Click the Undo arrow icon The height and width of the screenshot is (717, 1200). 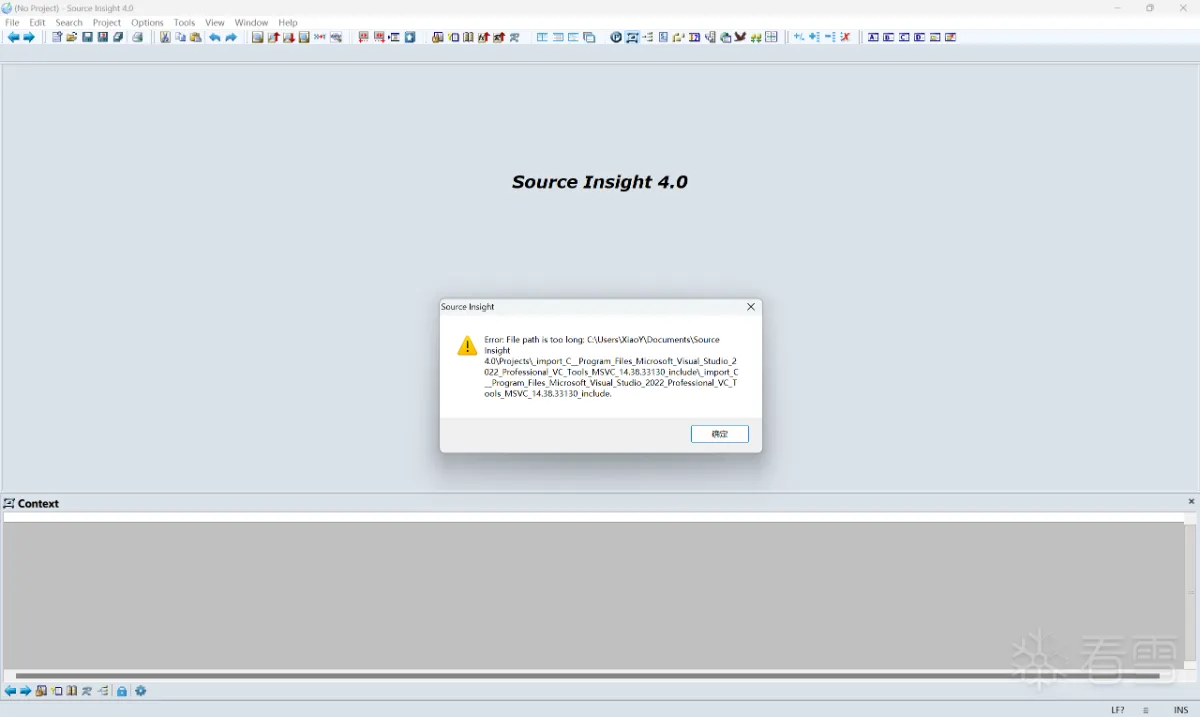tap(214, 37)
